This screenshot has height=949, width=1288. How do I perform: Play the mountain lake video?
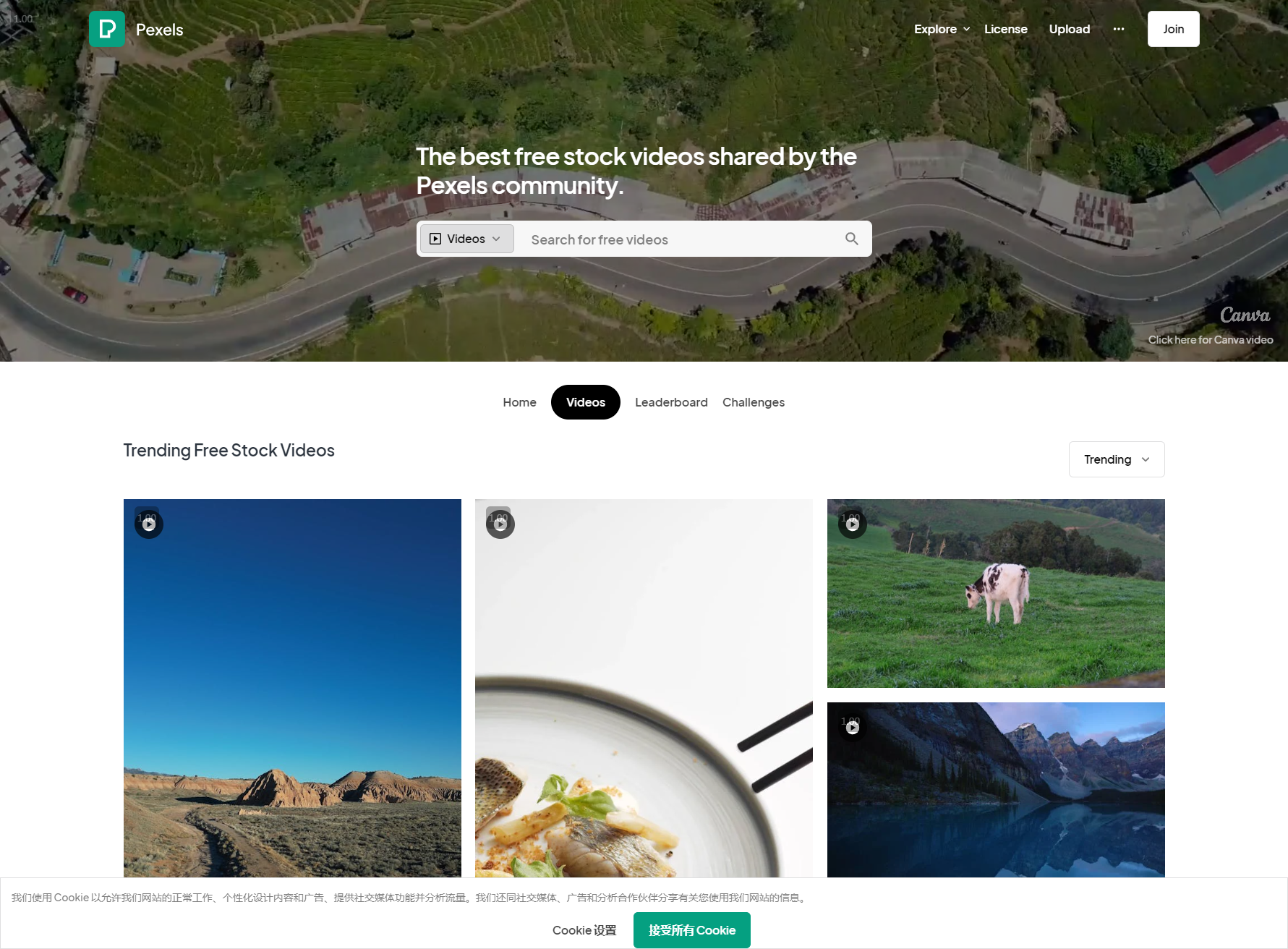pos(853,728)
